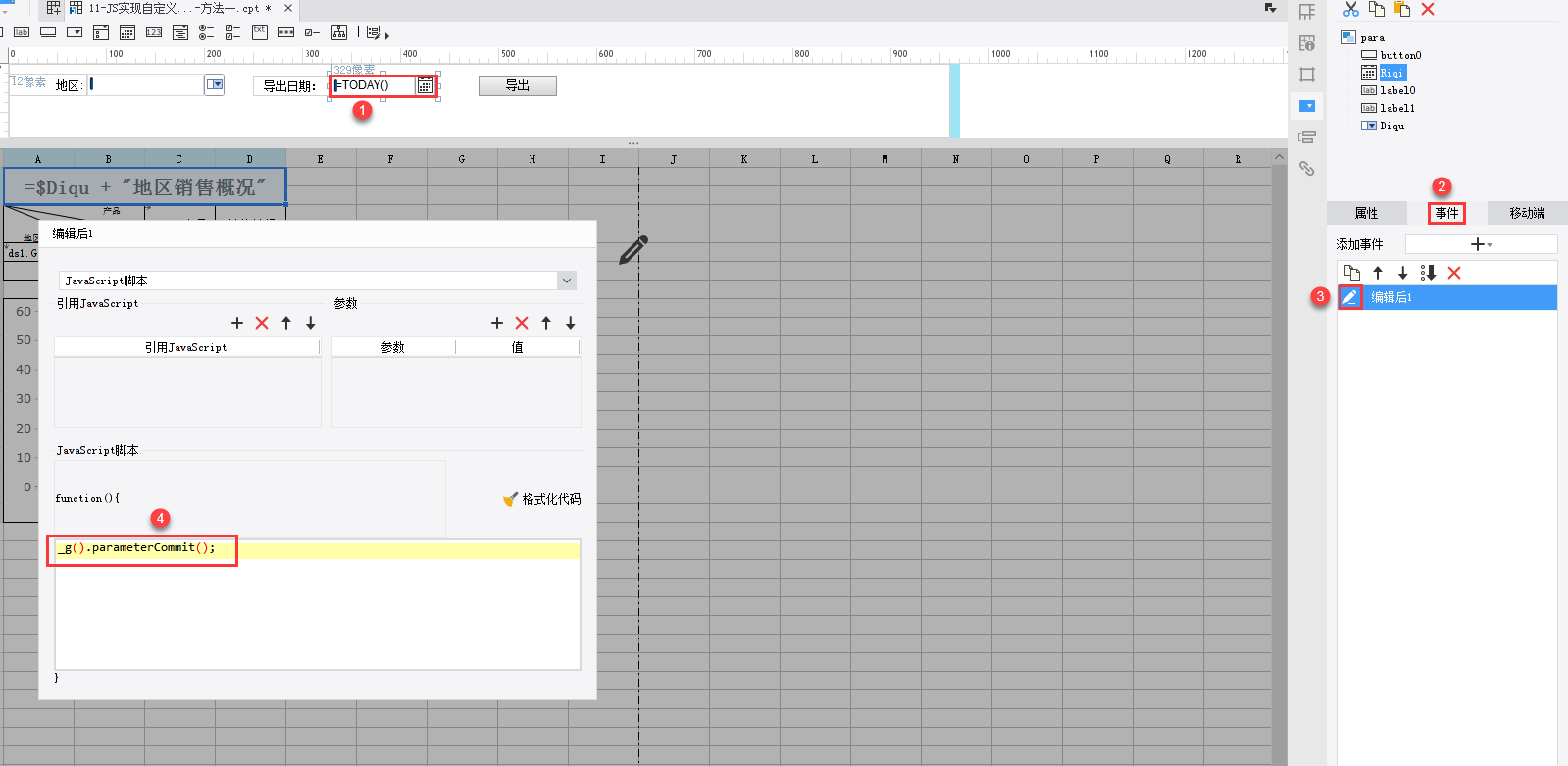The height and width of the screenshot is (766, 1568).
Task: Select the date picker widget tool in toolbar
Action: (x=127, y=32)
